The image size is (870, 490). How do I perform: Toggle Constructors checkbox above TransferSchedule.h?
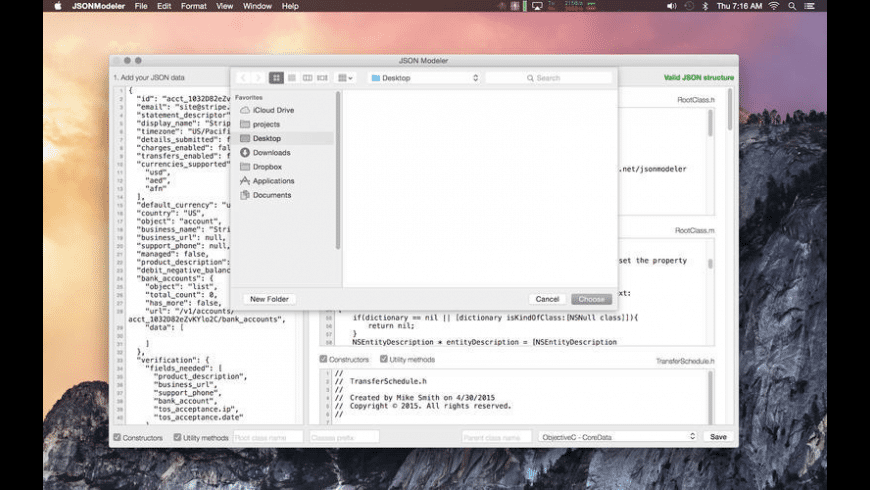323,359
